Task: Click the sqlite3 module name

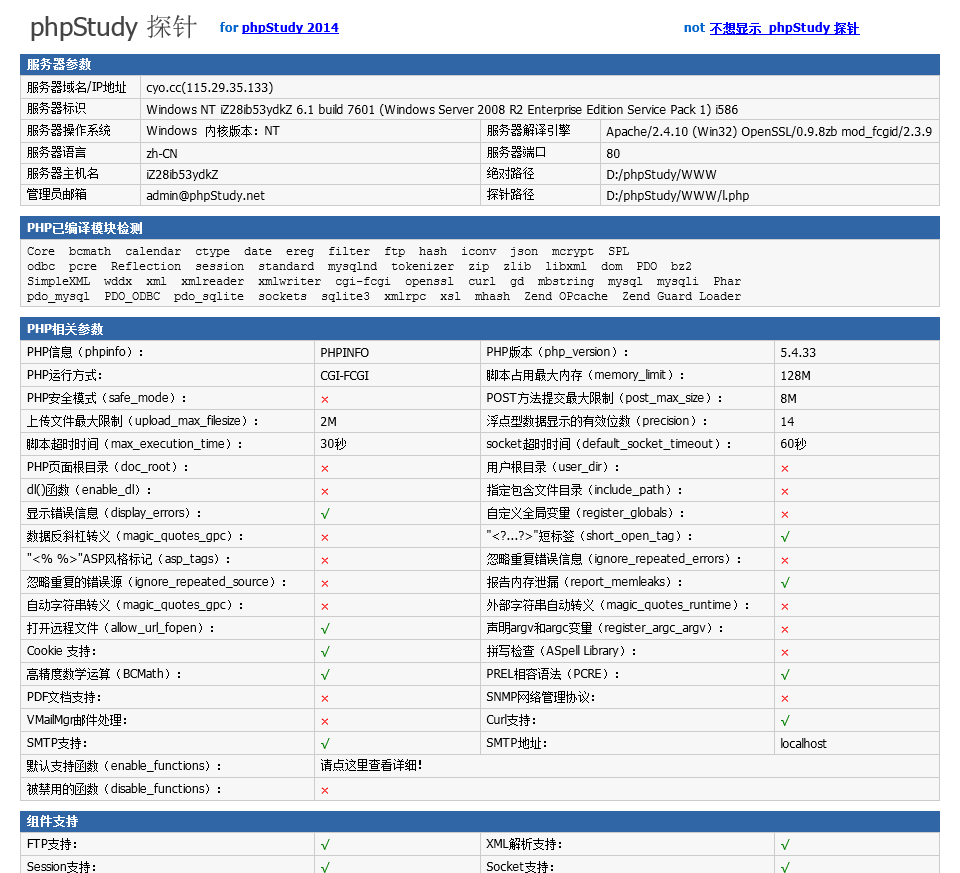Action: (x=345, y=297)
